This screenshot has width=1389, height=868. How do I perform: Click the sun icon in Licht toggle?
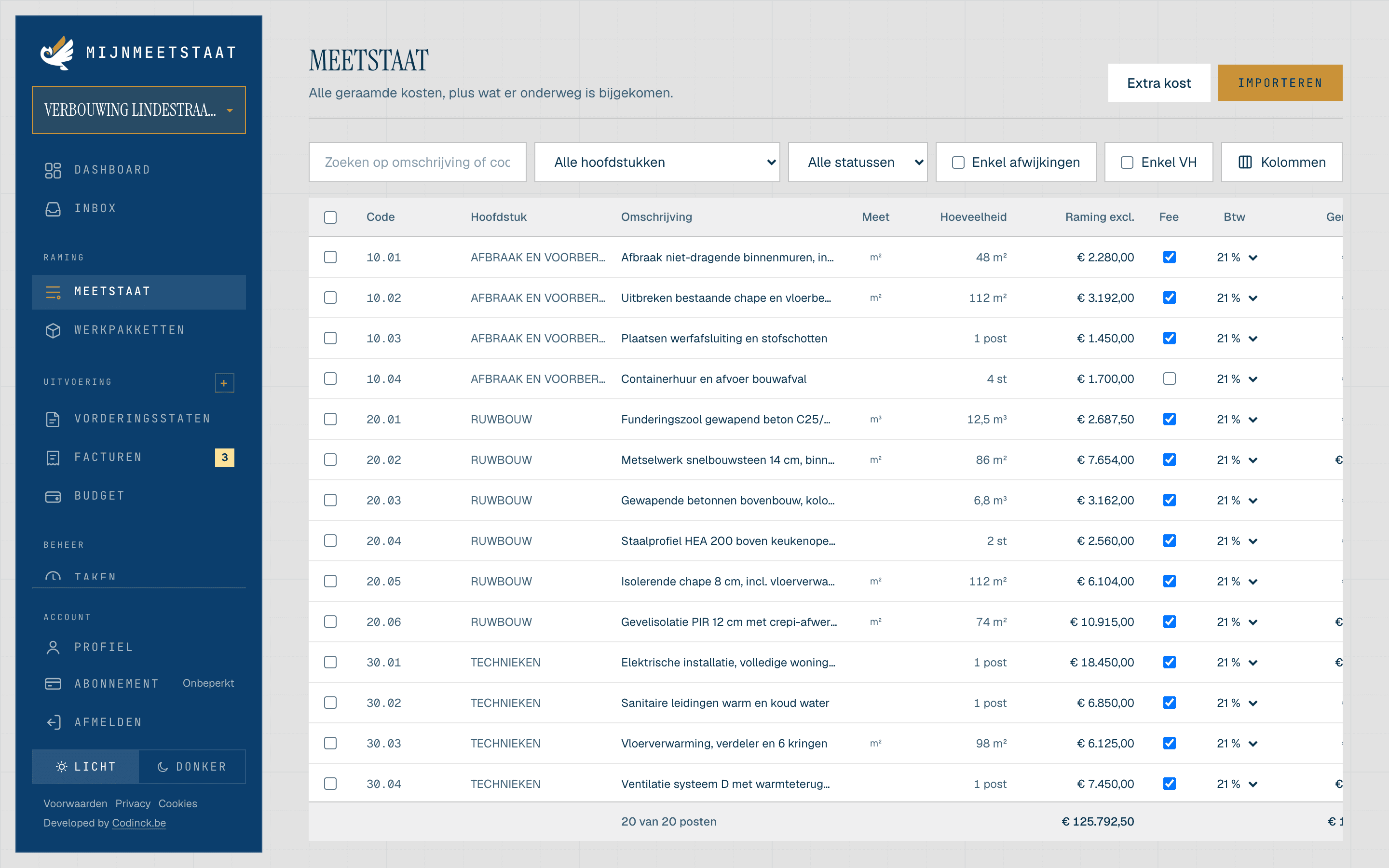[x=61, y=767]
